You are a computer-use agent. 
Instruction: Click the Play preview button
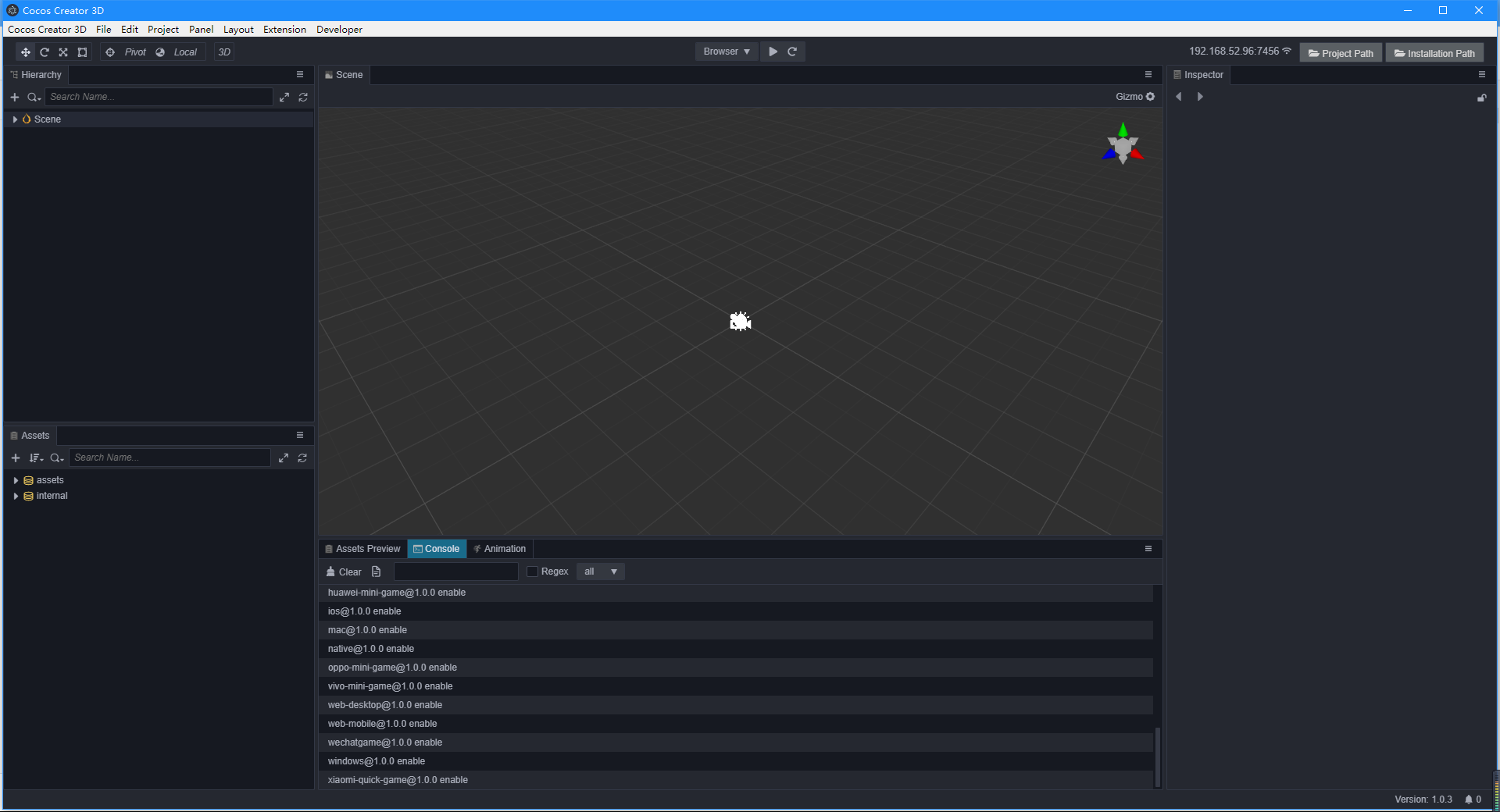click(x=773, y=52)
